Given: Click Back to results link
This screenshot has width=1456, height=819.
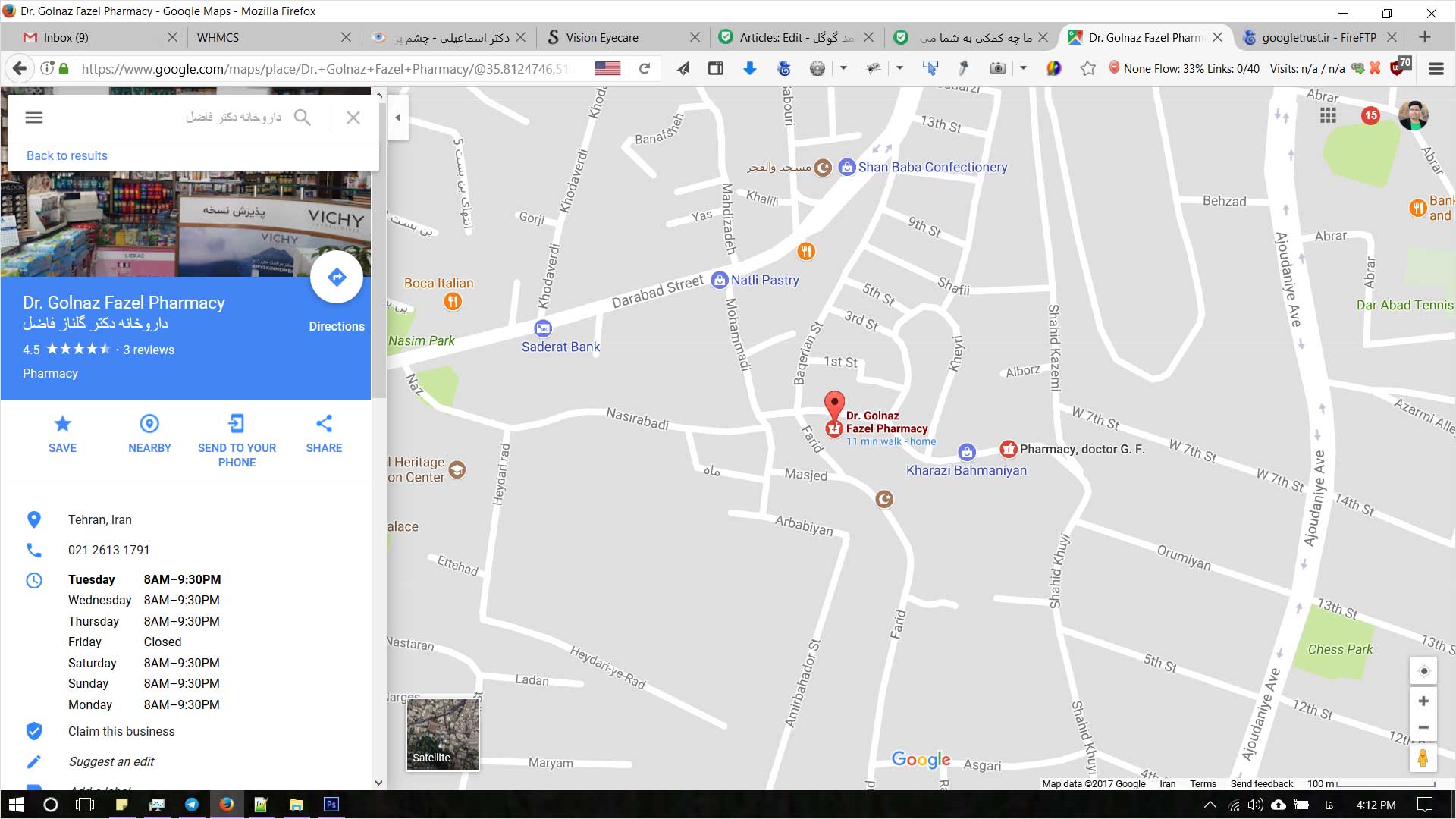Looking at the screenshot, I should [x=67, y=155].
